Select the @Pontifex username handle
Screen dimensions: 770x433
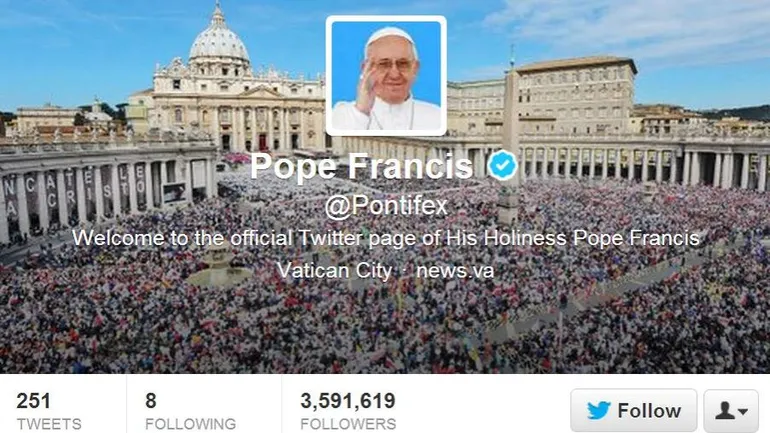tap(386, 205)
